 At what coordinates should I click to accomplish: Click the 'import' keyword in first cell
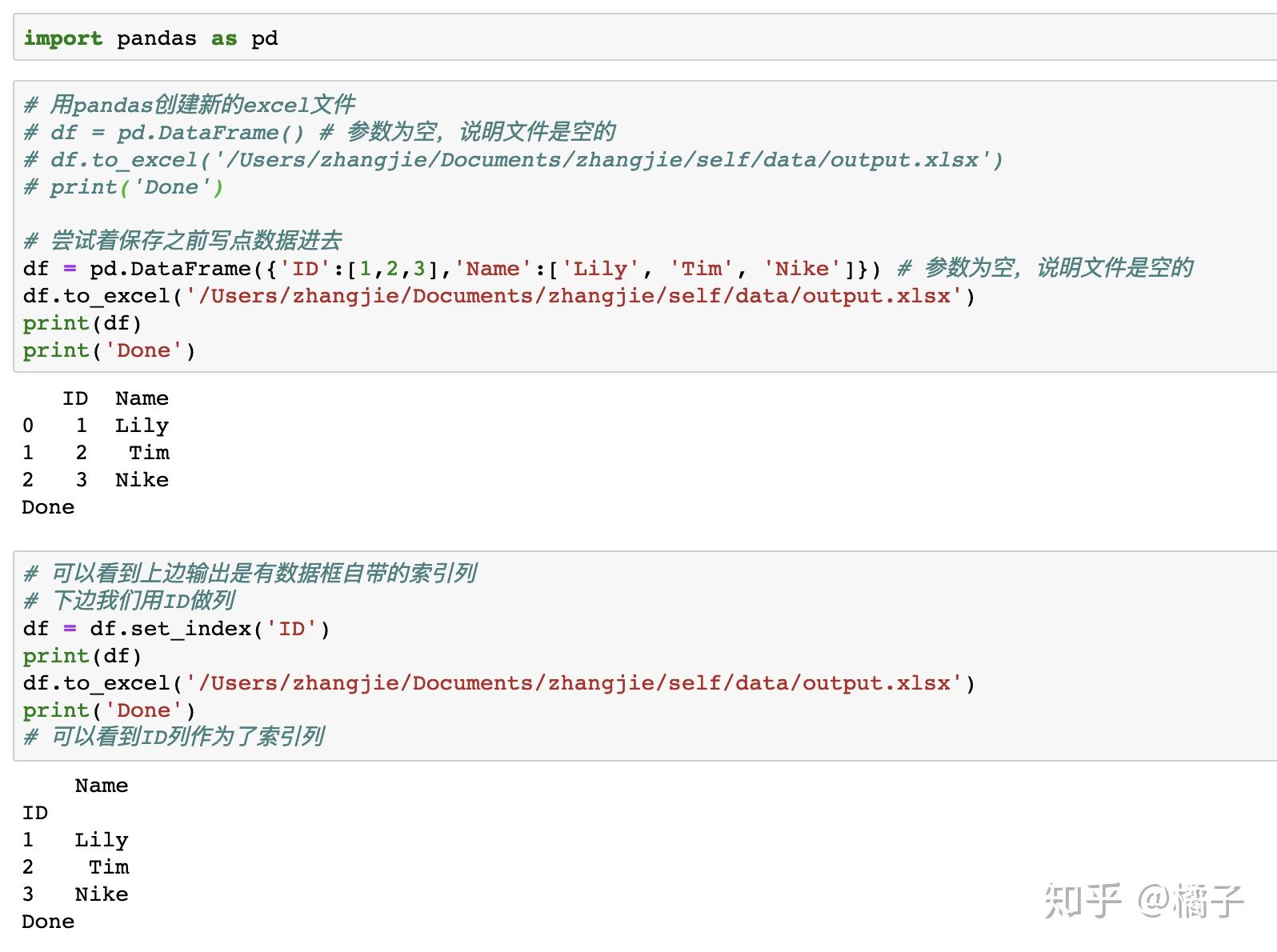62,38
